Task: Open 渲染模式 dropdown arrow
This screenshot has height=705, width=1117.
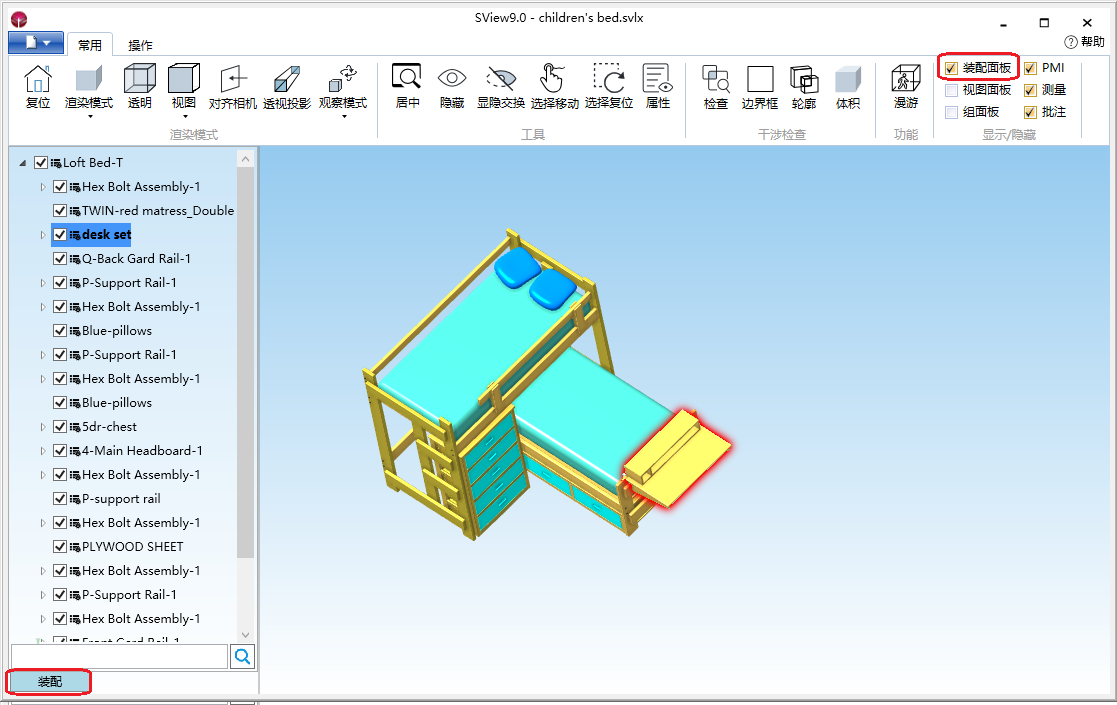Action: coord(90,116)
